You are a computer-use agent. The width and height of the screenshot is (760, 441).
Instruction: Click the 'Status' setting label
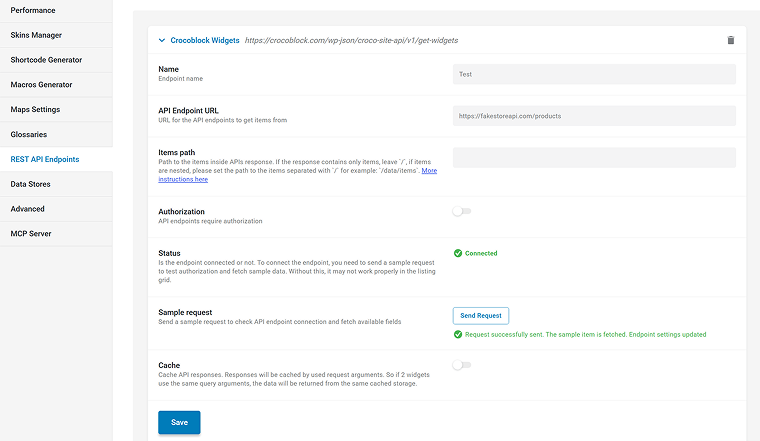pos(169,253)
